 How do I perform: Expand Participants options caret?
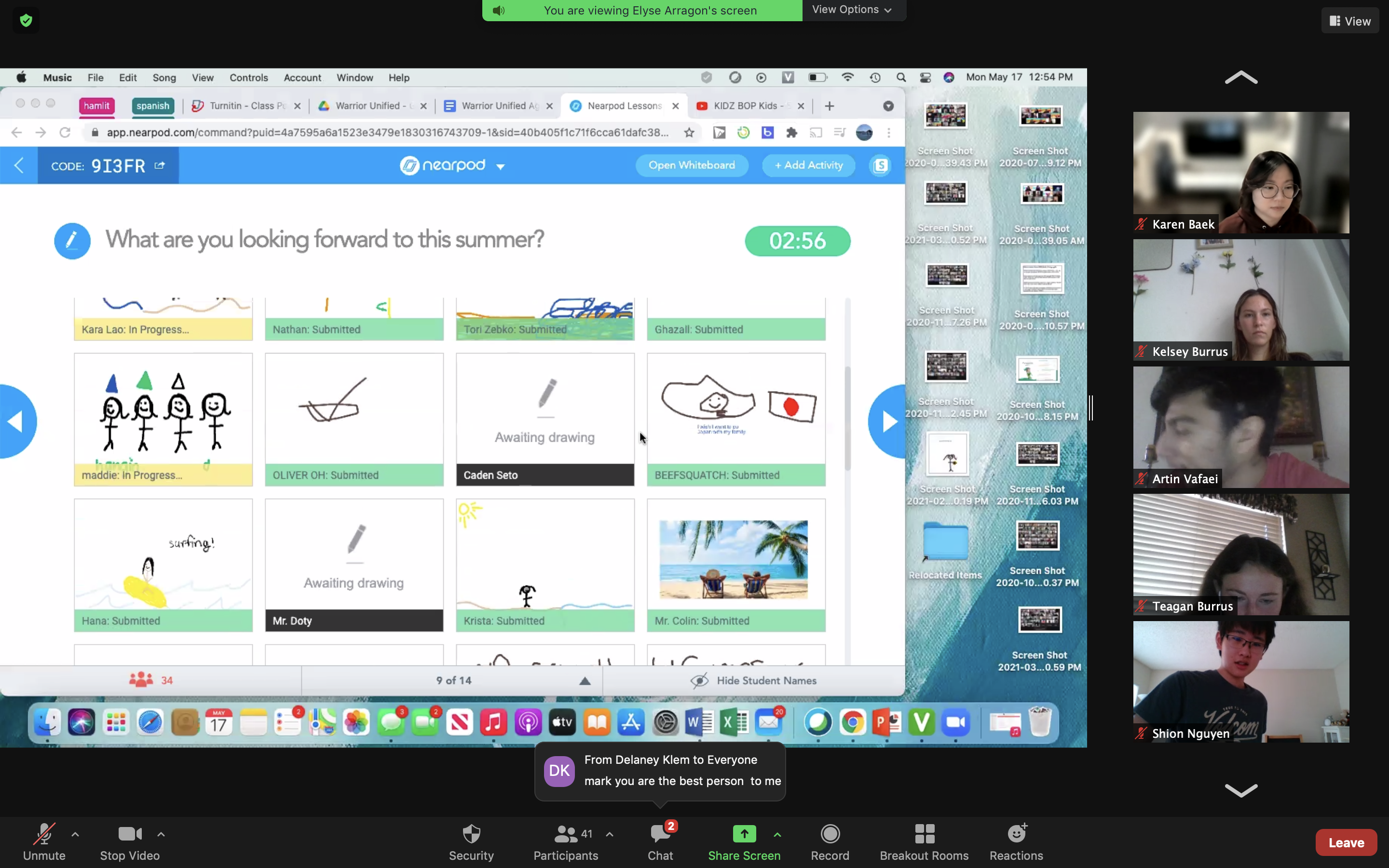tap(610, 834)
